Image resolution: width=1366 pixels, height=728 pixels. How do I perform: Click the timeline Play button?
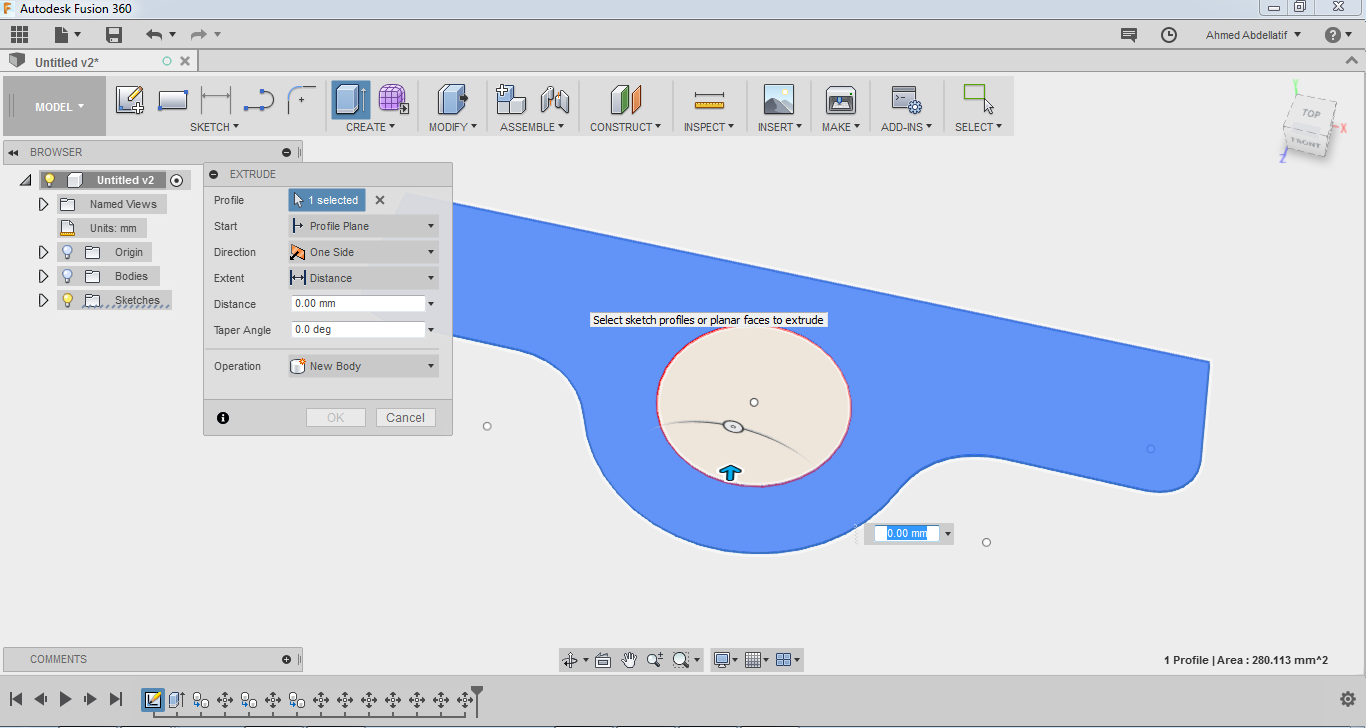tap(66, 699)
